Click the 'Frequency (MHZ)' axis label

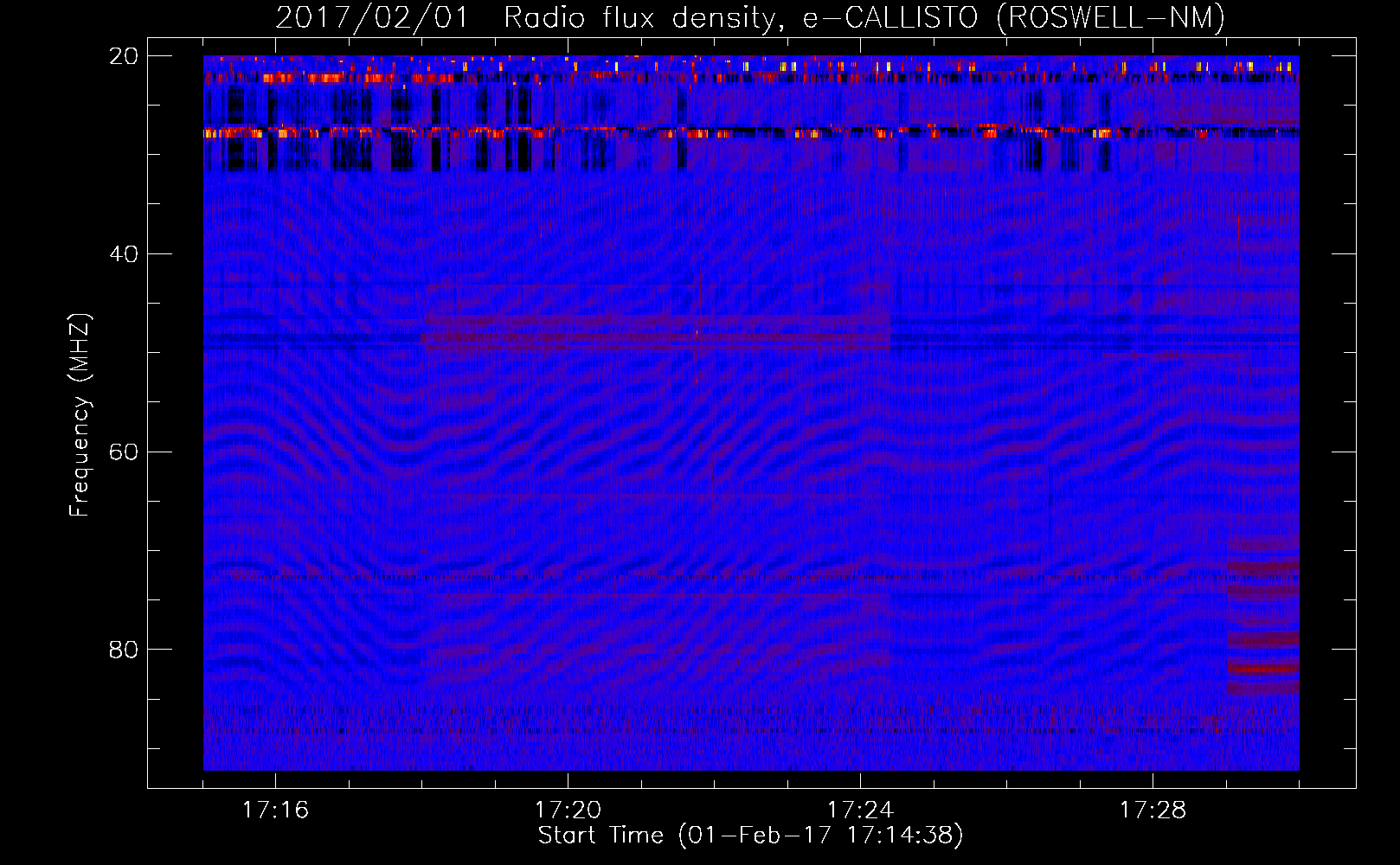click(x=80, y=415)
